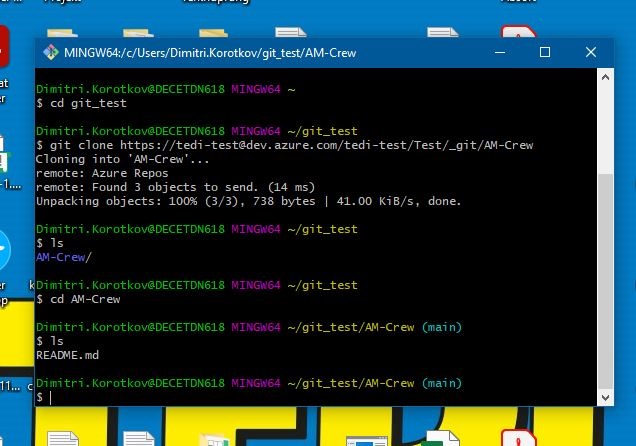636x446 pixels.
Task: Click the 'cd AM-Crew' command line
Action: pyautogui.click(x=78, y=300)
